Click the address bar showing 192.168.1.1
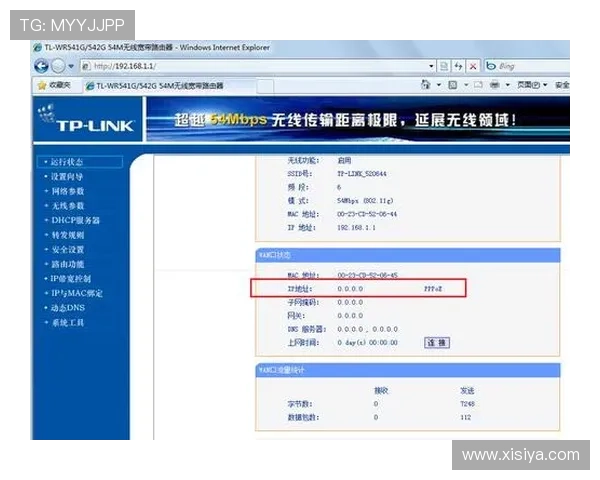The image size is (600, 480). pyautogui.click(x=253, y=66)
